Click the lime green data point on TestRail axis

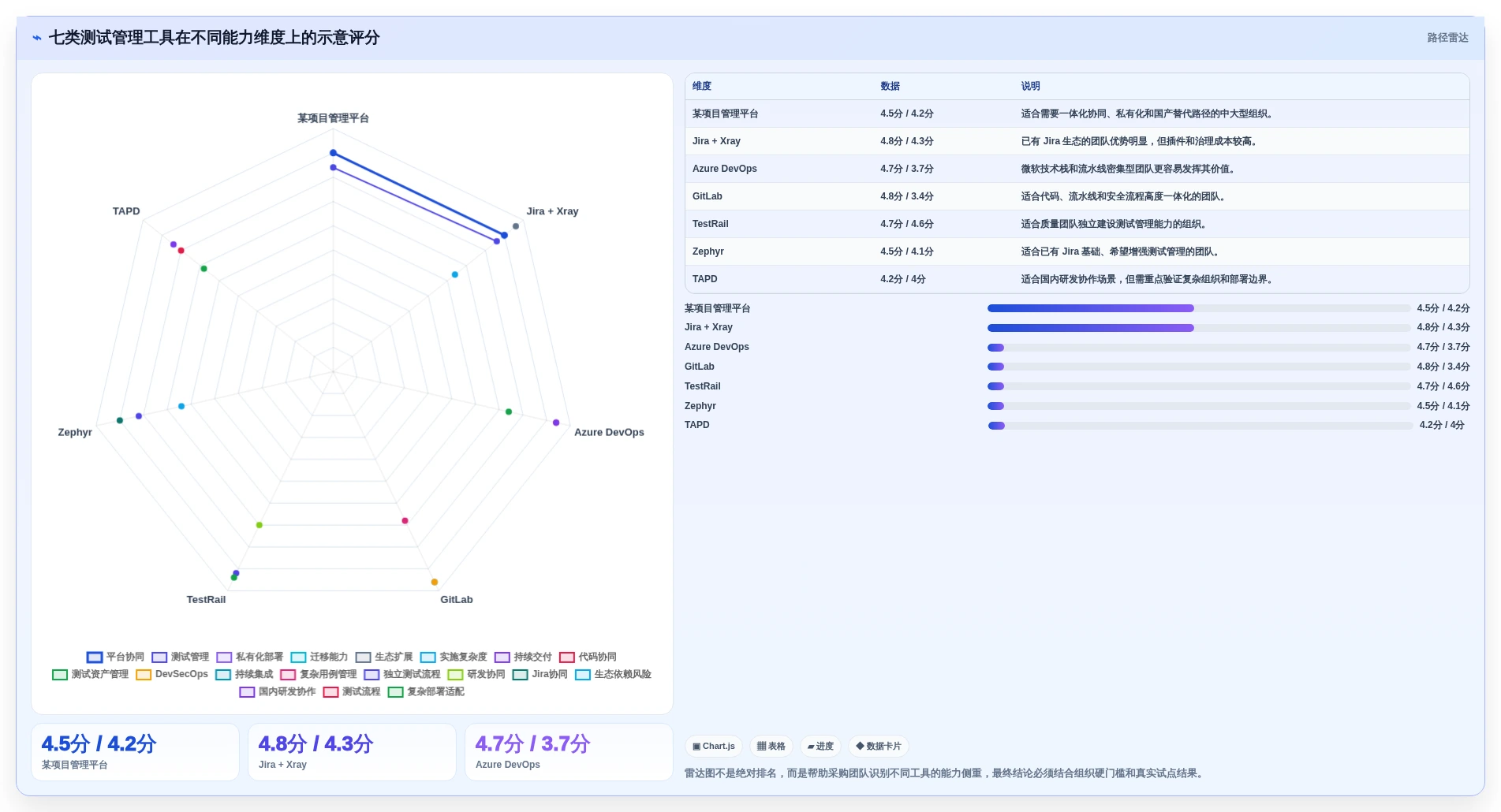[x=260, y=525]
